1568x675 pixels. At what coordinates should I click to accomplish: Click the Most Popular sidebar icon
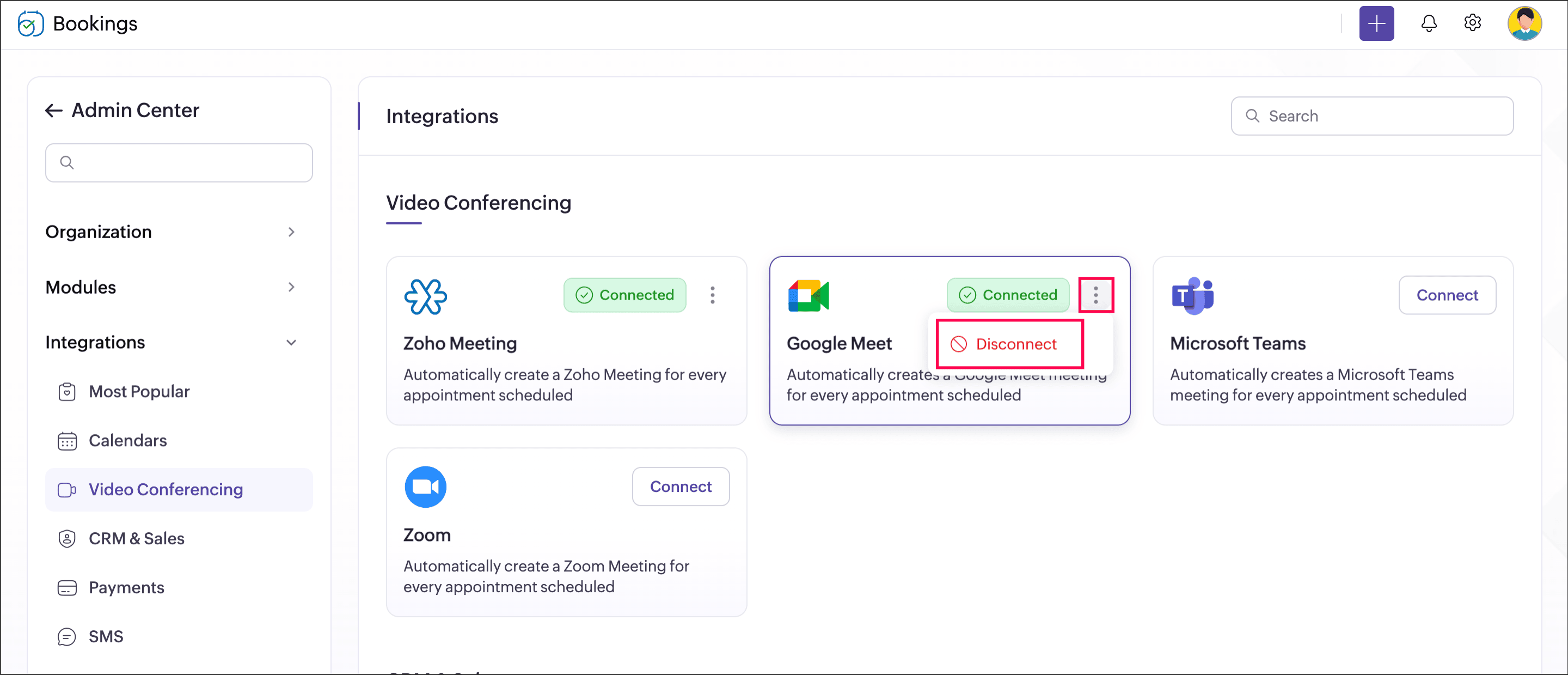tap(67, 392)
